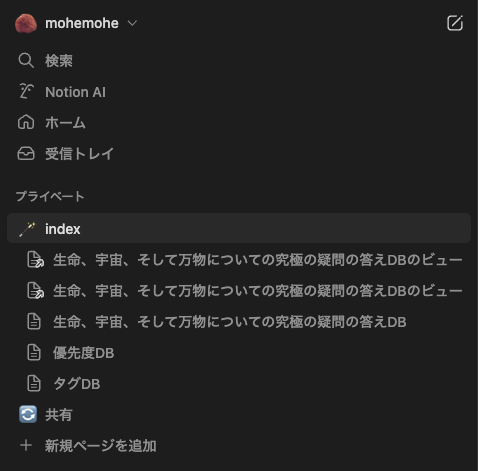
Task: Click the mohemohe workspace avatar
Action: (26, 23)
